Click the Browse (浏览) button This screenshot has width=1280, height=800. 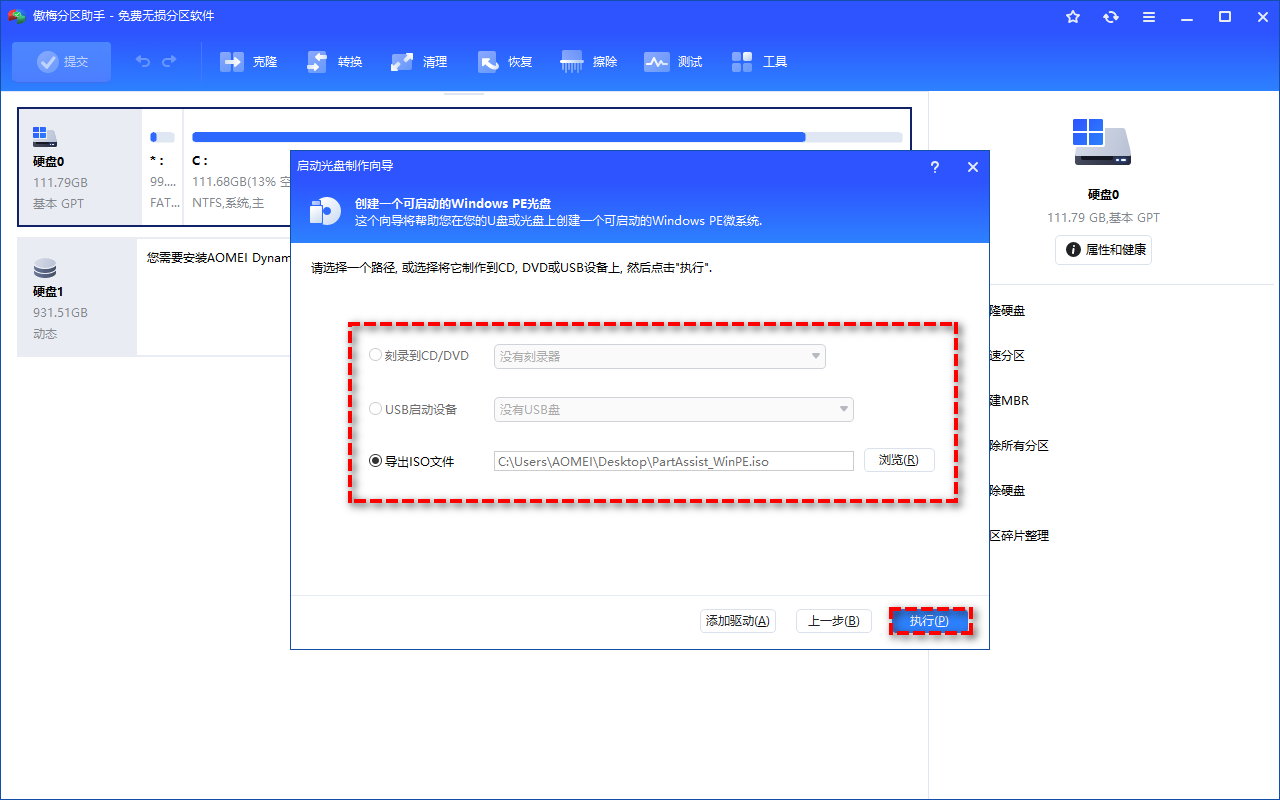(899, 460)
